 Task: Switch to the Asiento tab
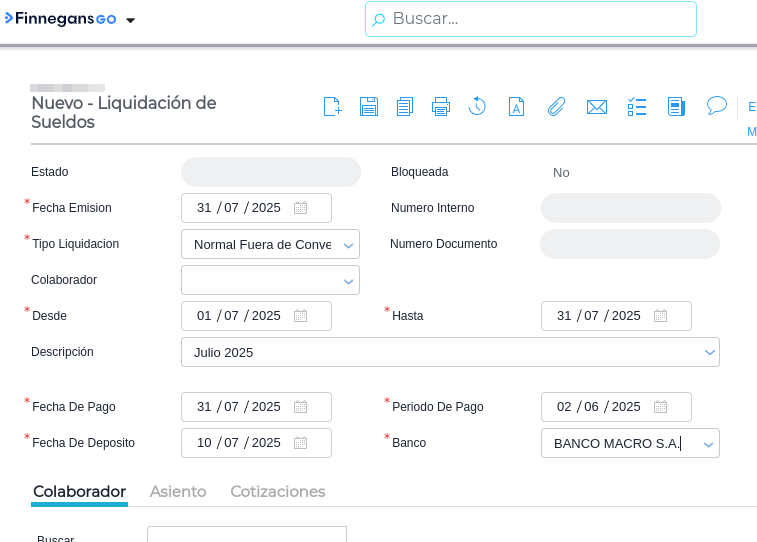178,492
